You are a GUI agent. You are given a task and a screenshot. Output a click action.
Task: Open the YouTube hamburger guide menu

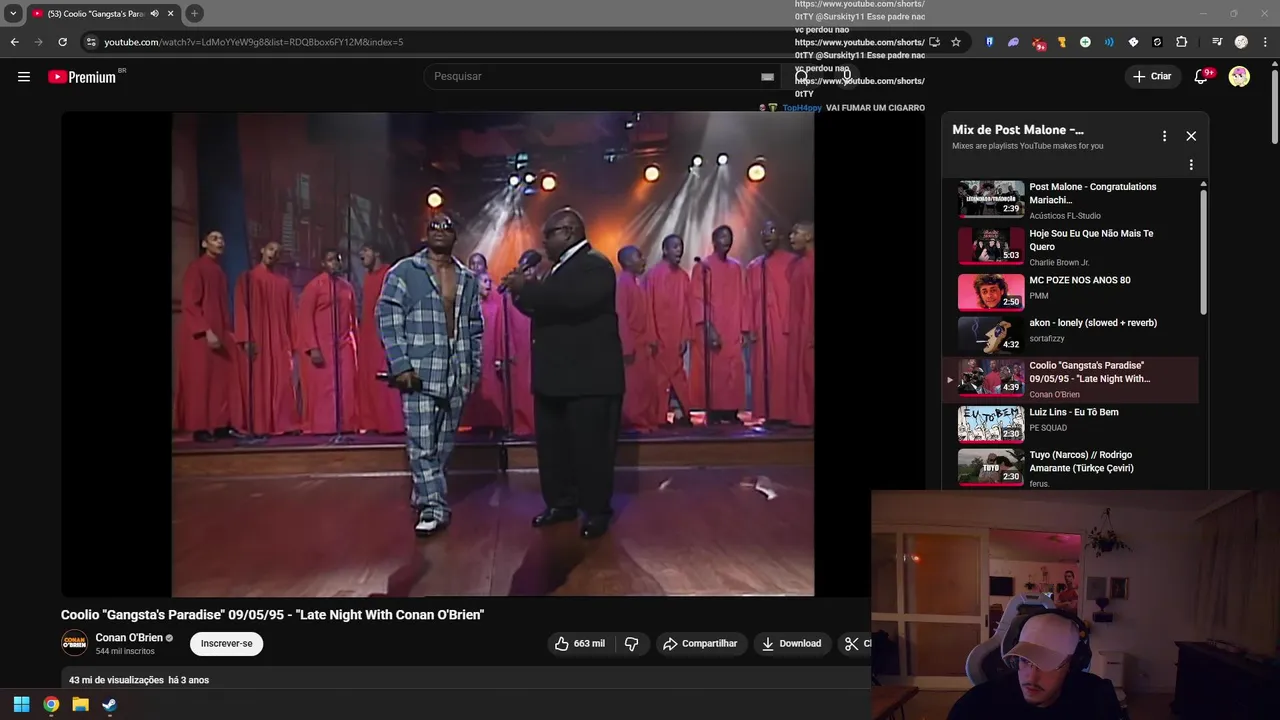tap(24, 77)
